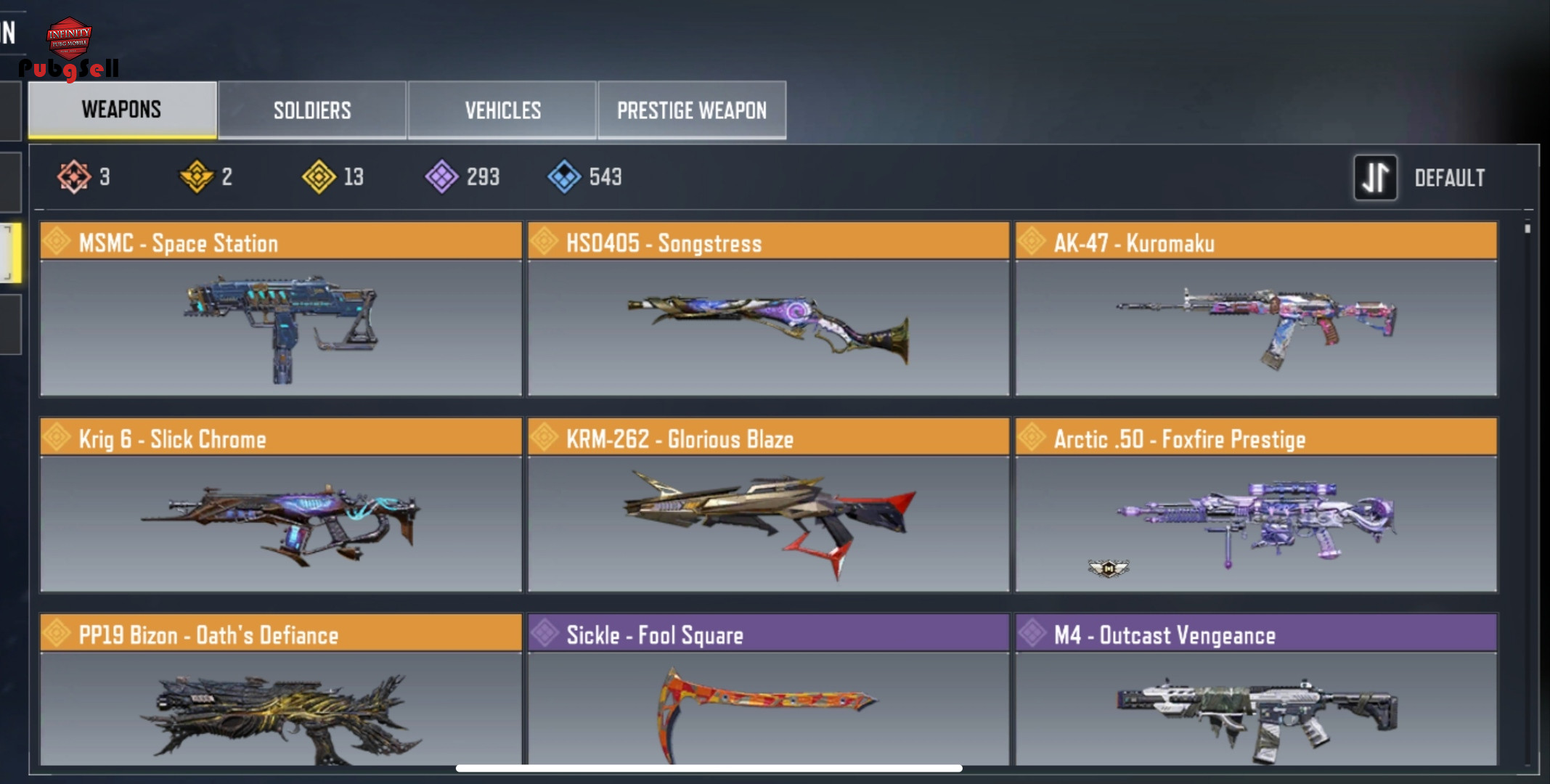Select the AK-47 - Kuromaku skin
The image size is (1550, 784).
[1256, 309]
